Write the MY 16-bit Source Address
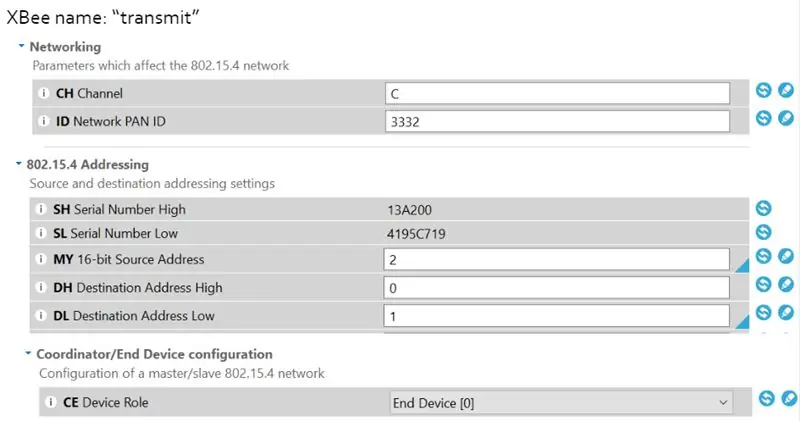This screenshot has width=800, height=421. (x=786, y=256)
